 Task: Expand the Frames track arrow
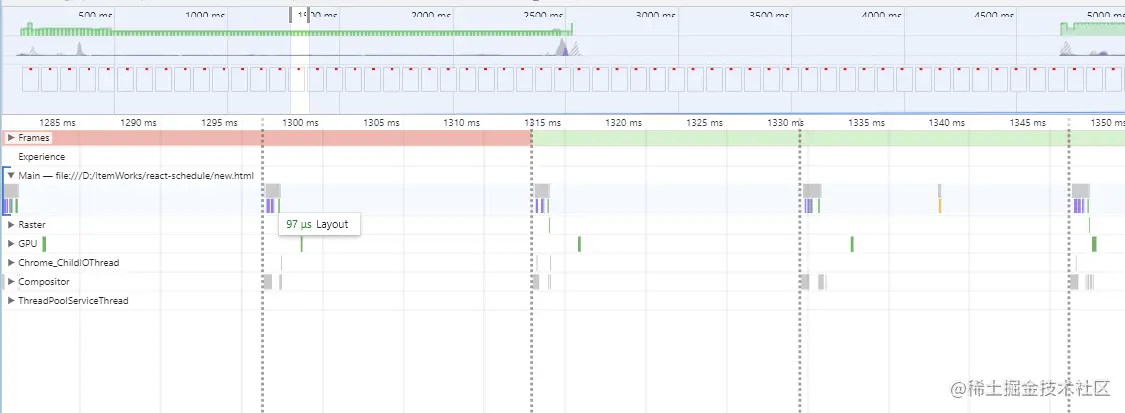tap(11, 137)
